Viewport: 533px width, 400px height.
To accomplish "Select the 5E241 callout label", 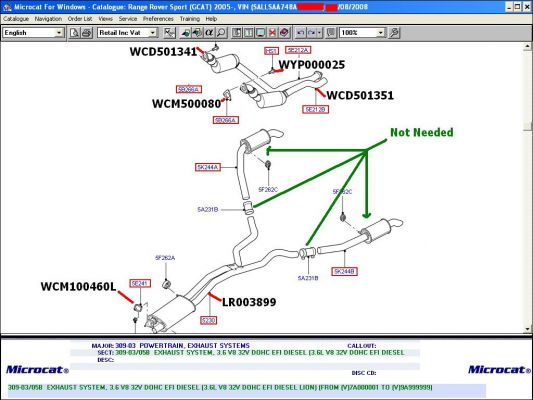I will point(140,283).
